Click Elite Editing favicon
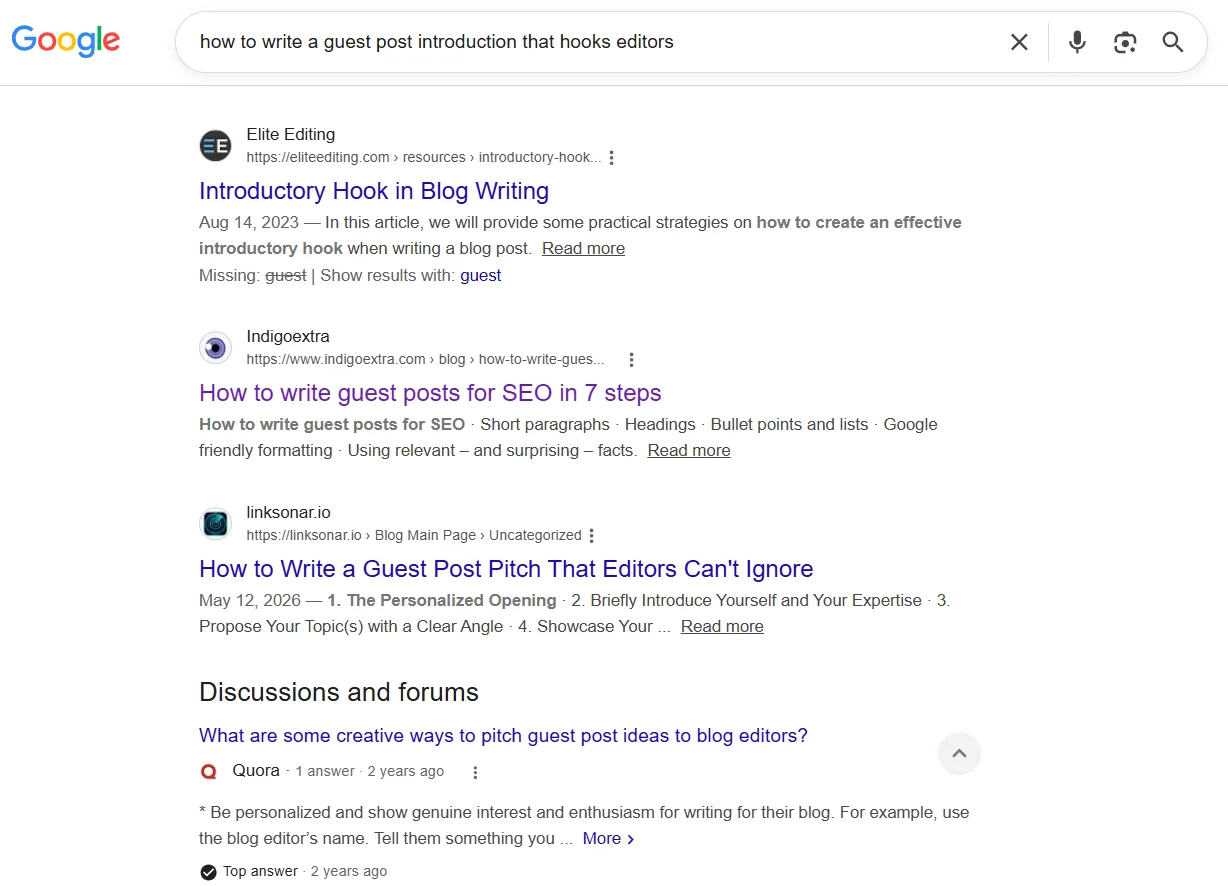1228x886 pixels. pos(215,146)
